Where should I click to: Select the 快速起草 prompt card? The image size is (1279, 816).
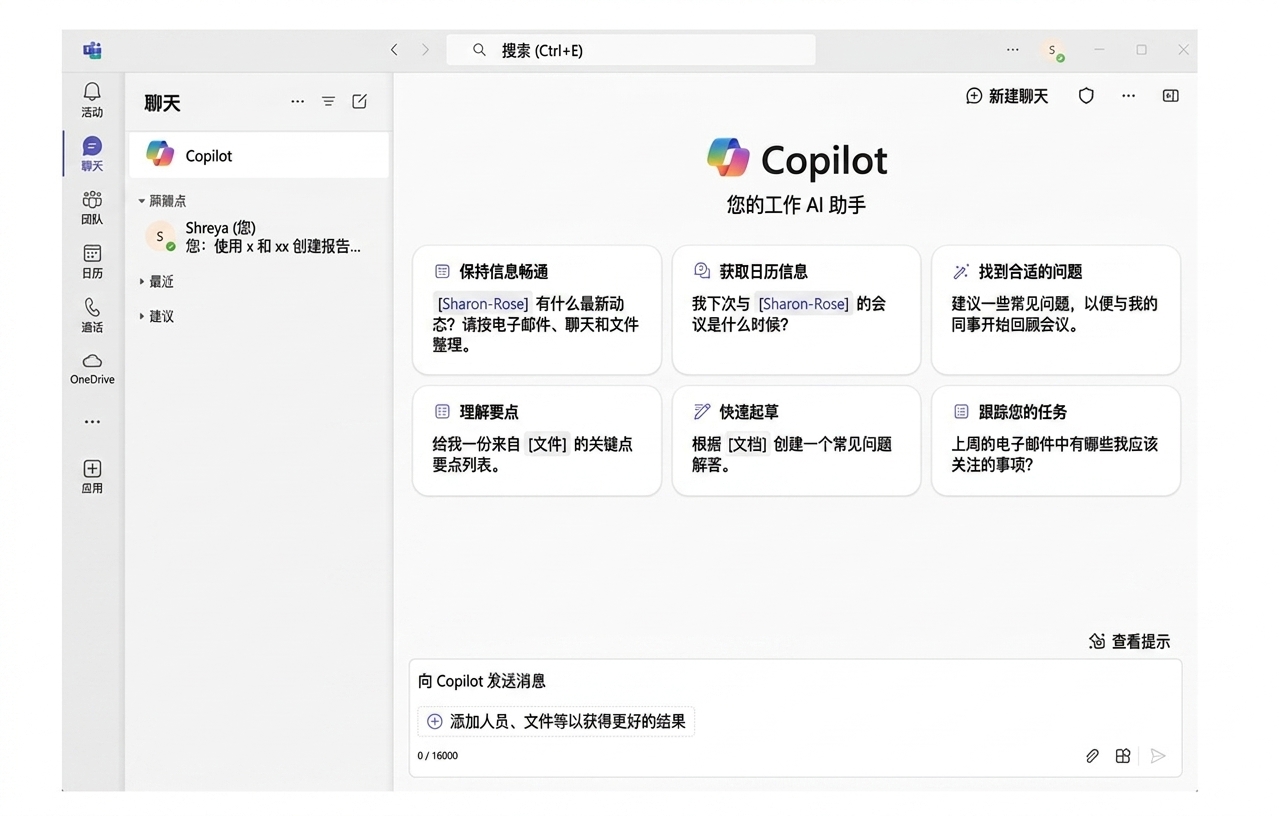[796, 441]
